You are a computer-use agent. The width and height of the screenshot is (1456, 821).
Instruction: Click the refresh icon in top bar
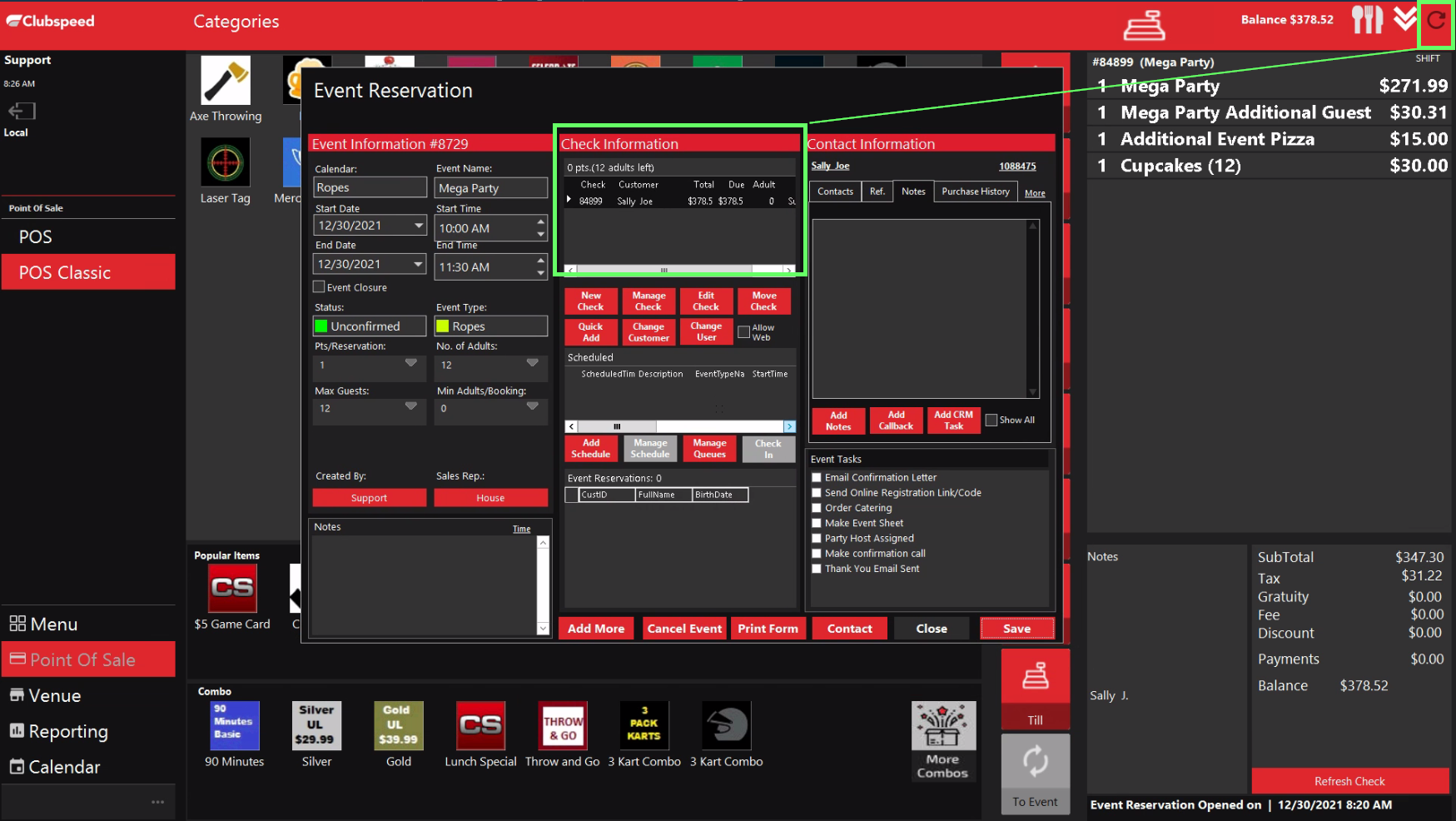[1436, 21]
